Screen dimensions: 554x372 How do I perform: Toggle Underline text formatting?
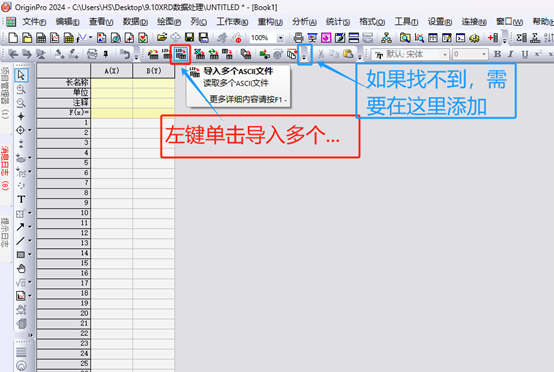pyautogui.click(x=525, y=54)
